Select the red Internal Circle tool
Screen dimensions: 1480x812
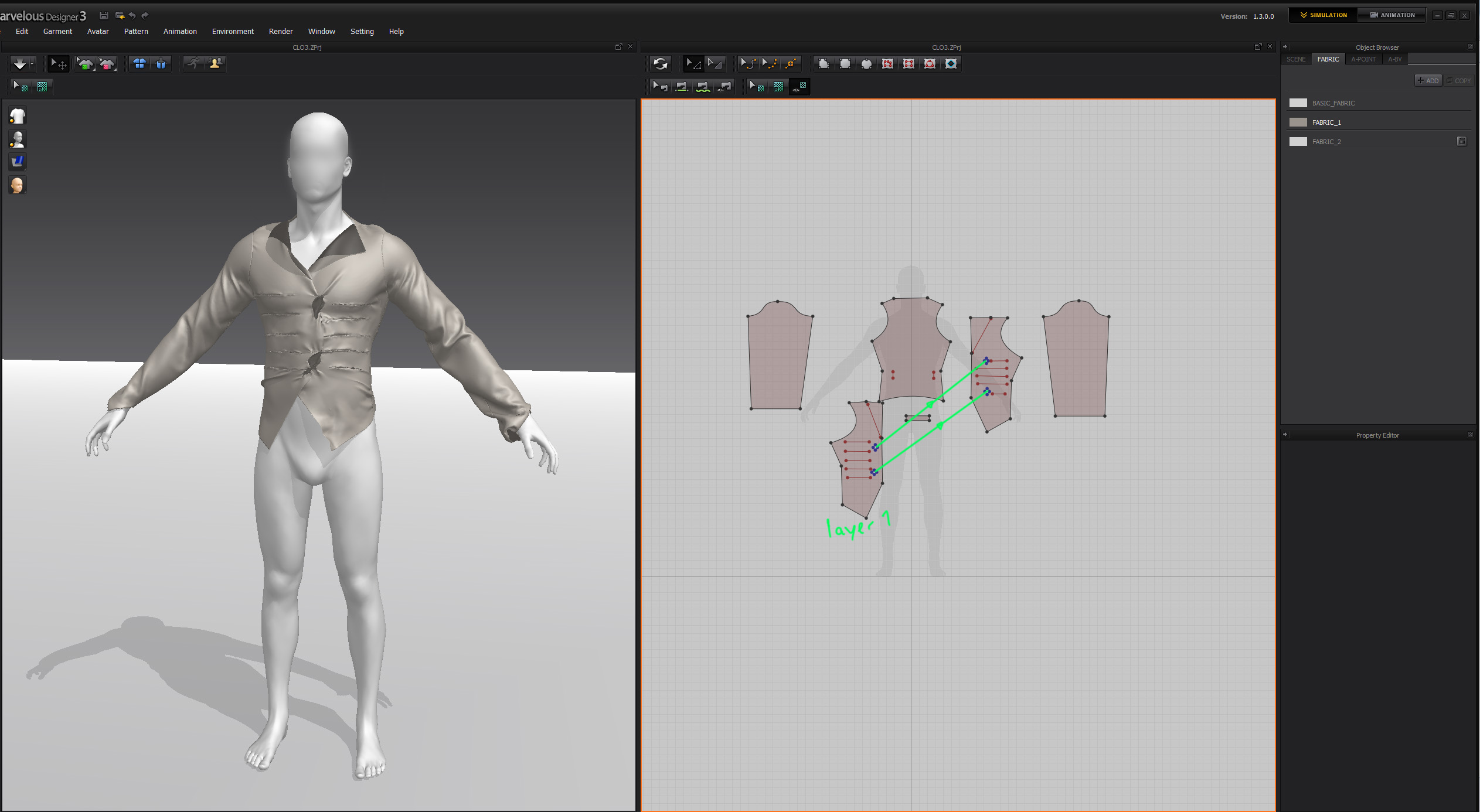pos(930,64)
